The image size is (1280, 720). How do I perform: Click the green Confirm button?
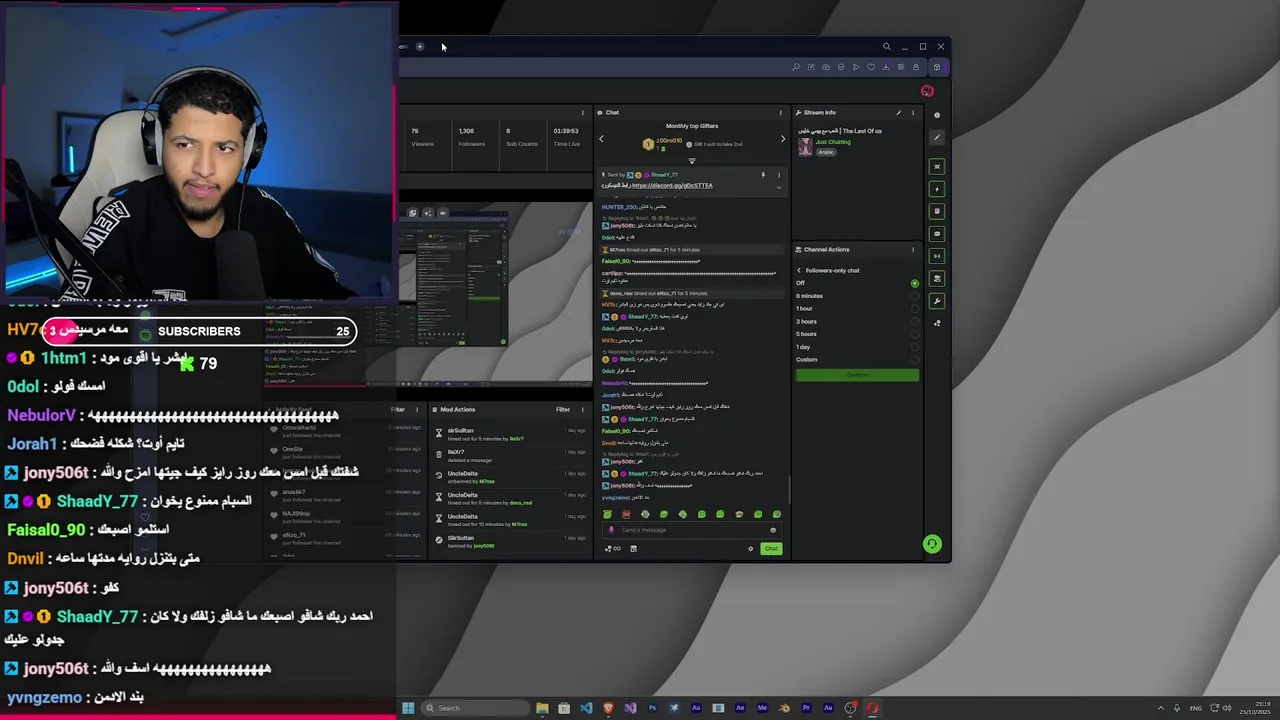(x=857, y=375)
